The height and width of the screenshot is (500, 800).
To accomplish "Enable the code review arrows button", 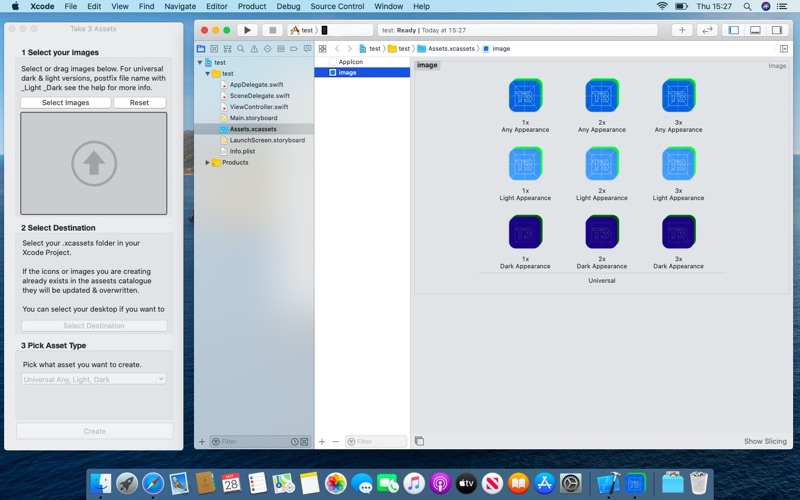I will [x=707, y=30].
